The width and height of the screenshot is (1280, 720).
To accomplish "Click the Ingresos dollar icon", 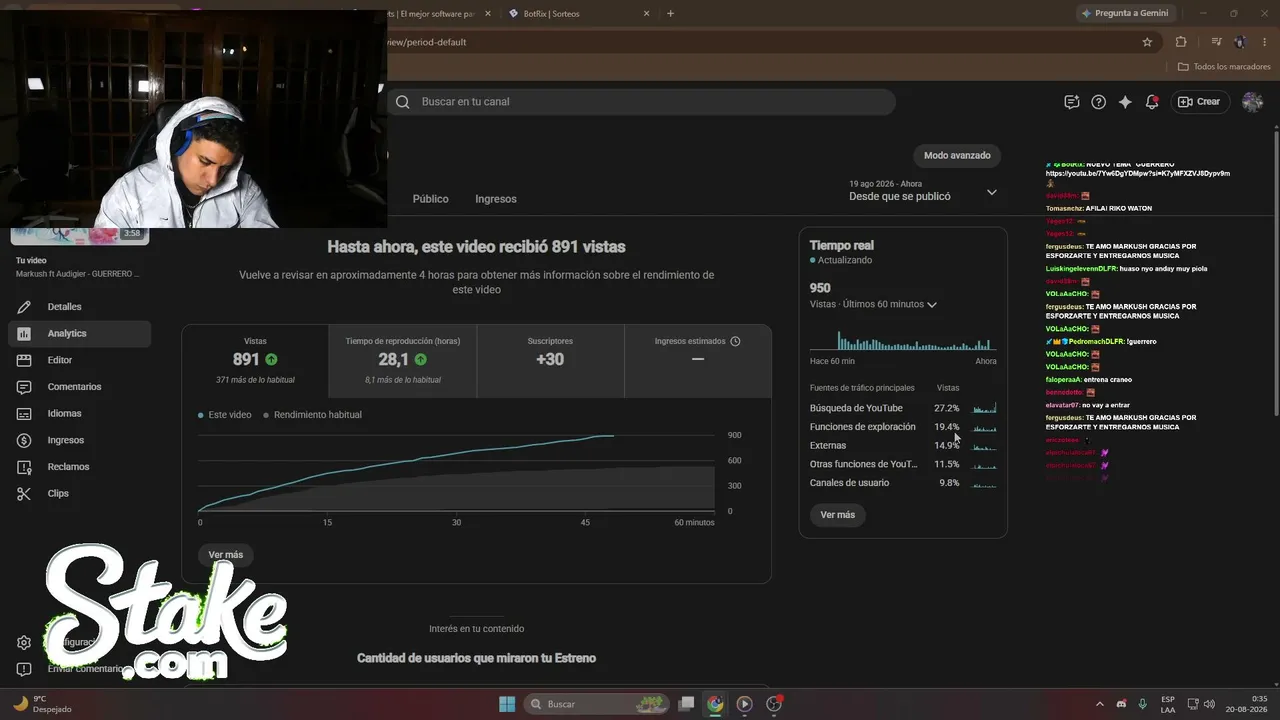I will coord(24,440).
